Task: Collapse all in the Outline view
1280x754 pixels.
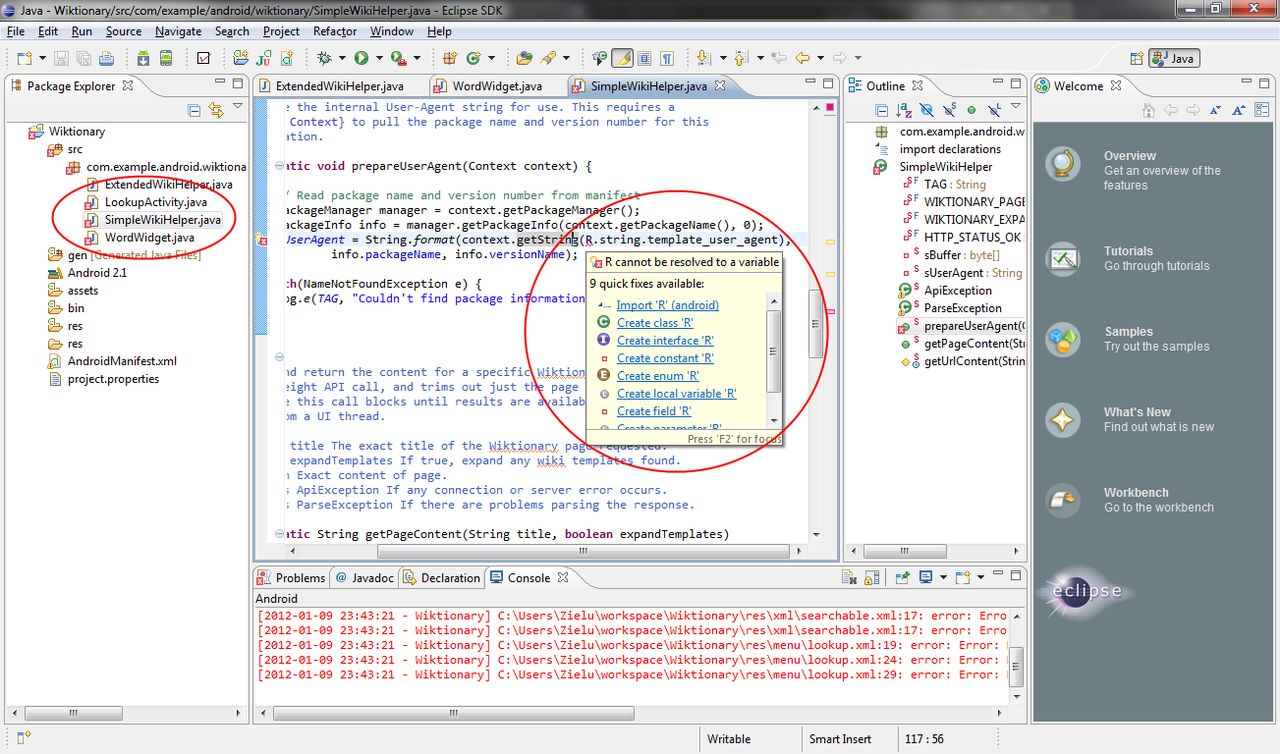Action: point(882,110)
